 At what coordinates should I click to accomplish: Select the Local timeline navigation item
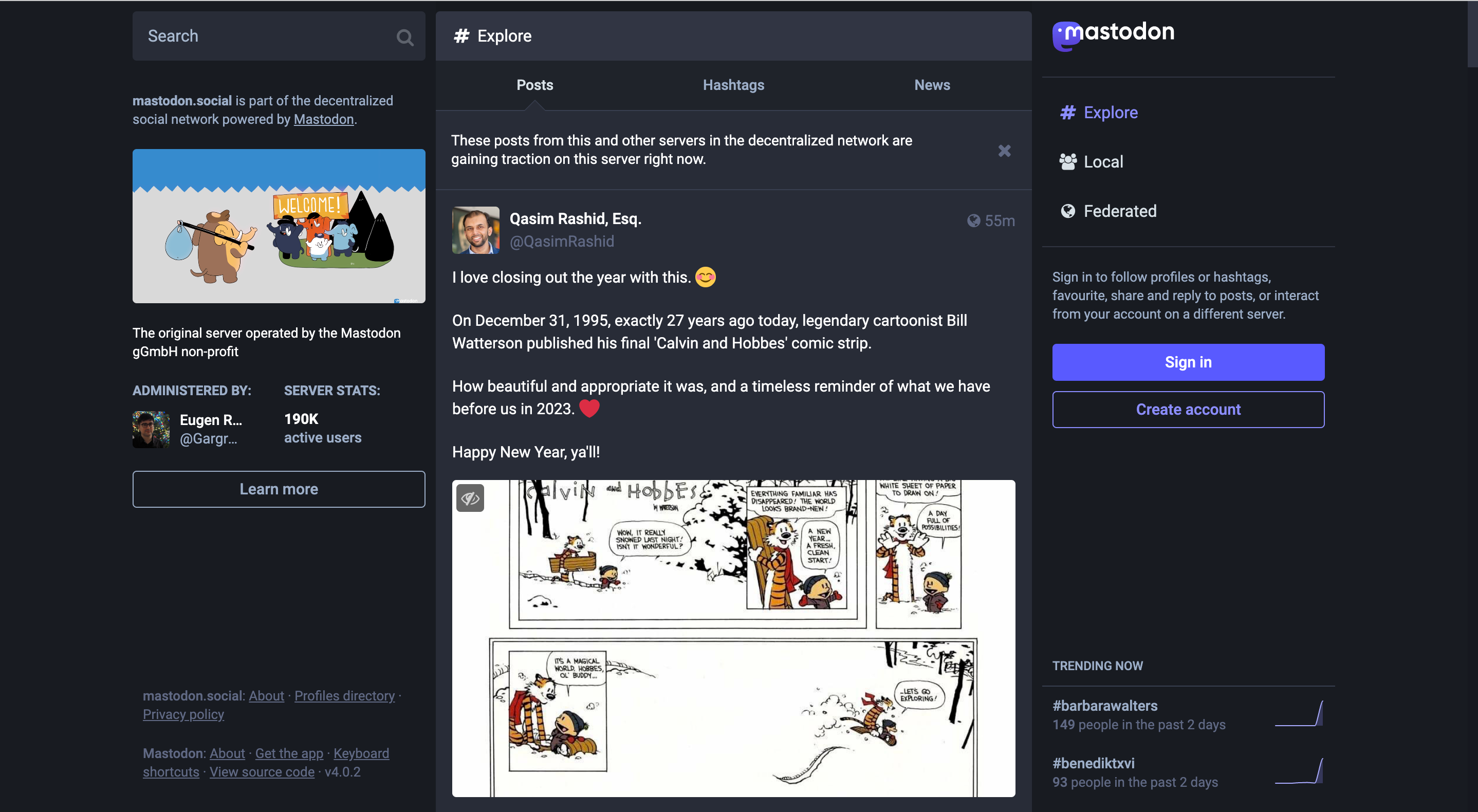[1091, 162]
